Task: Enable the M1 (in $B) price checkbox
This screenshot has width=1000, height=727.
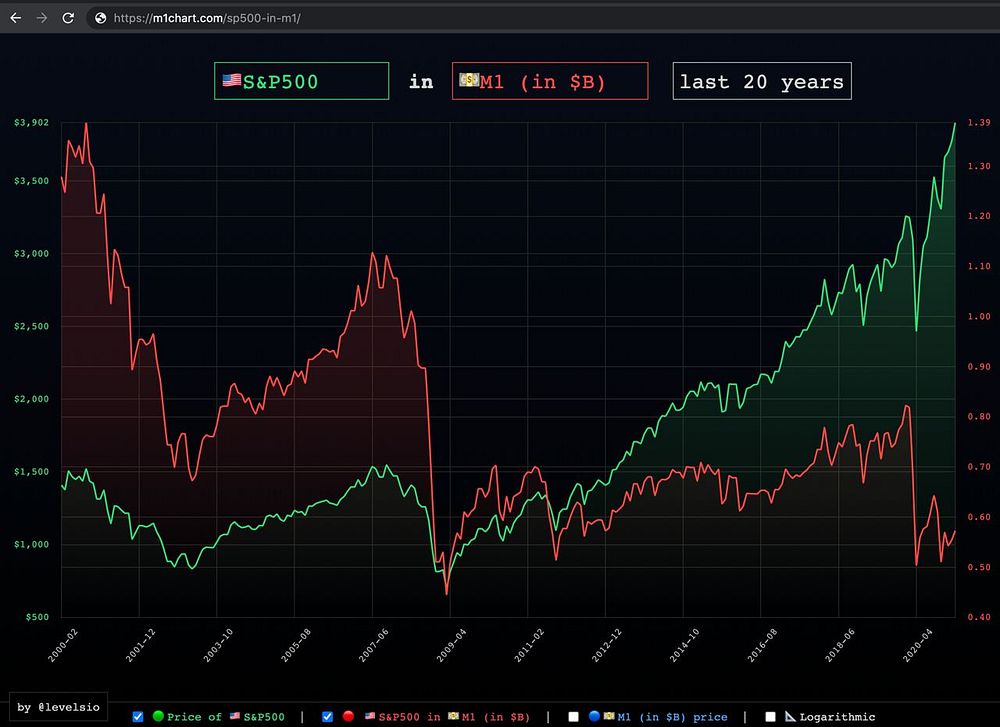Action: [x=573, y=717]
